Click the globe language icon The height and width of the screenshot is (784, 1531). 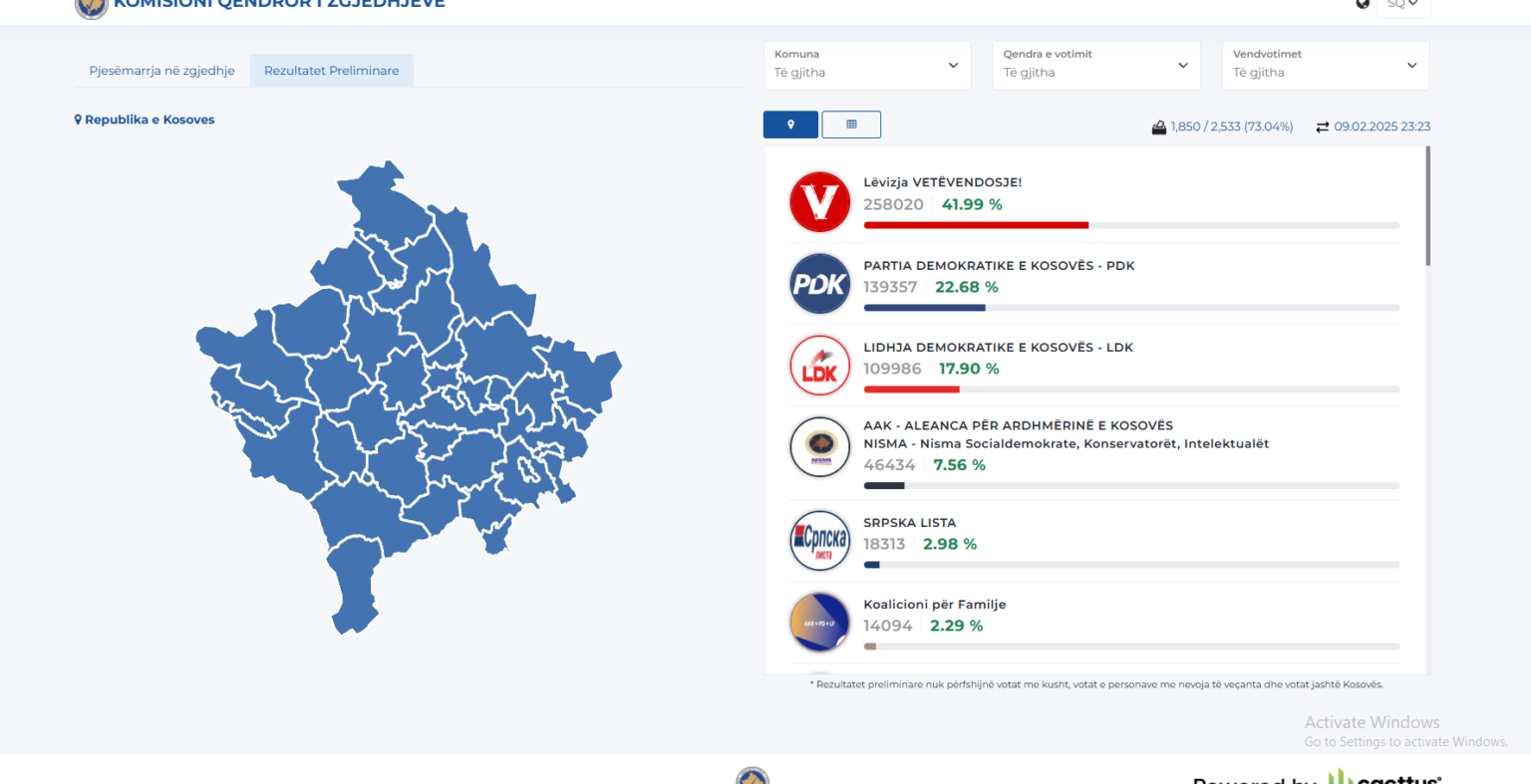(x=1363, y=4)
